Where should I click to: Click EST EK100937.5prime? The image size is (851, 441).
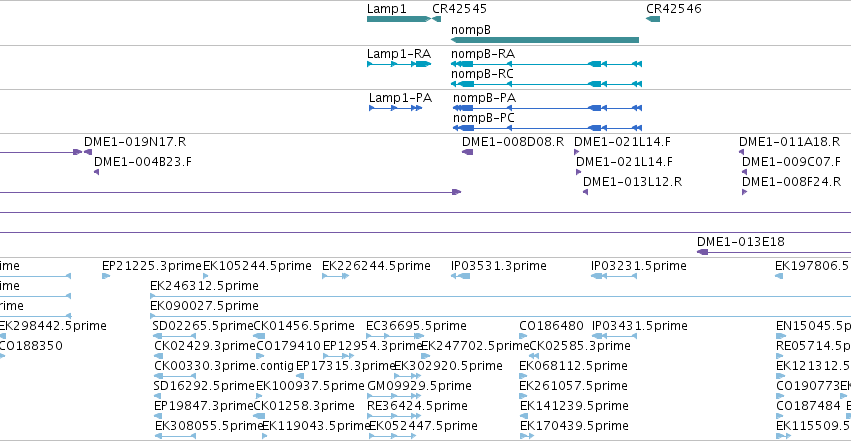[259, 397]
